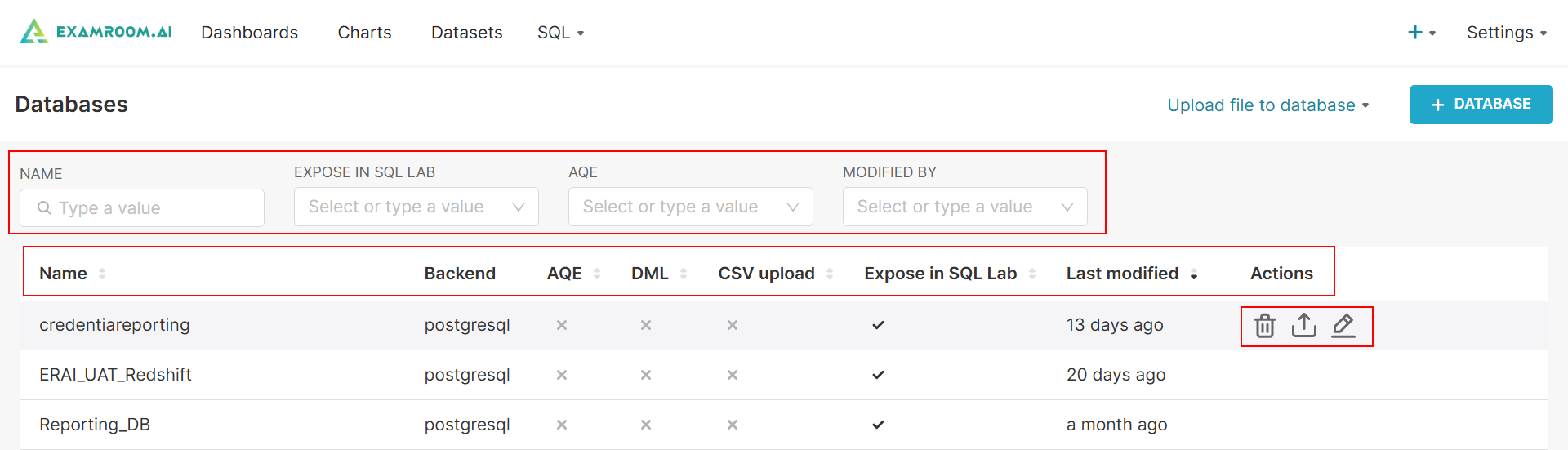This screenshot has width=1568, height=450.
Task: Sort by Last modified column
Action: 1194,274
